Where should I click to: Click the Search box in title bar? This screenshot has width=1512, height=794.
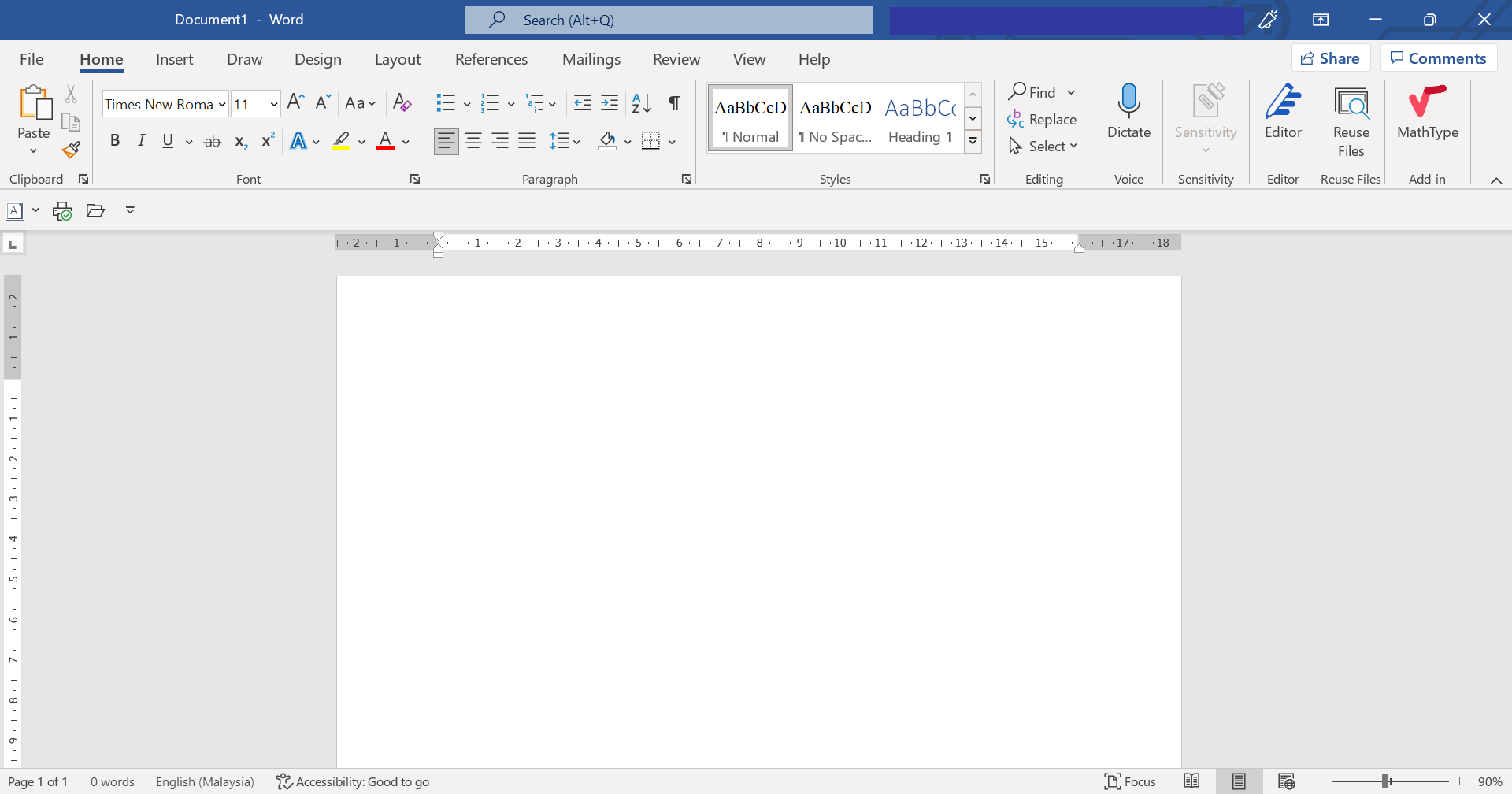669,20
